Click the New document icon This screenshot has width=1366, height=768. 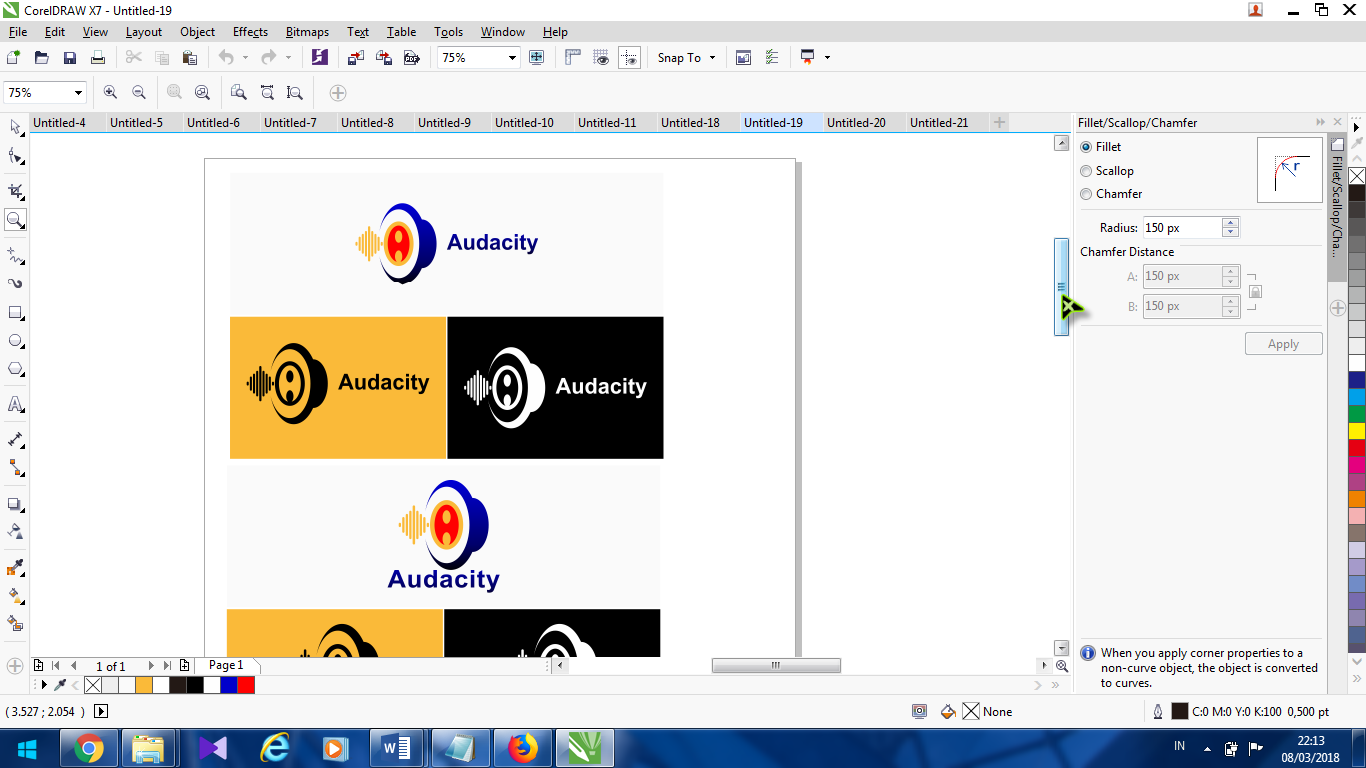click(x=14, y=57)
